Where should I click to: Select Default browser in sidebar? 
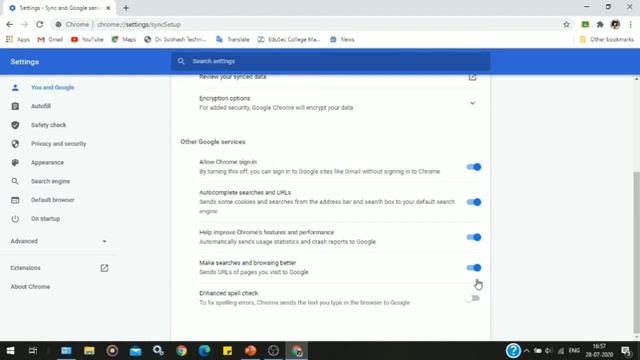click(x=53, y=200)
